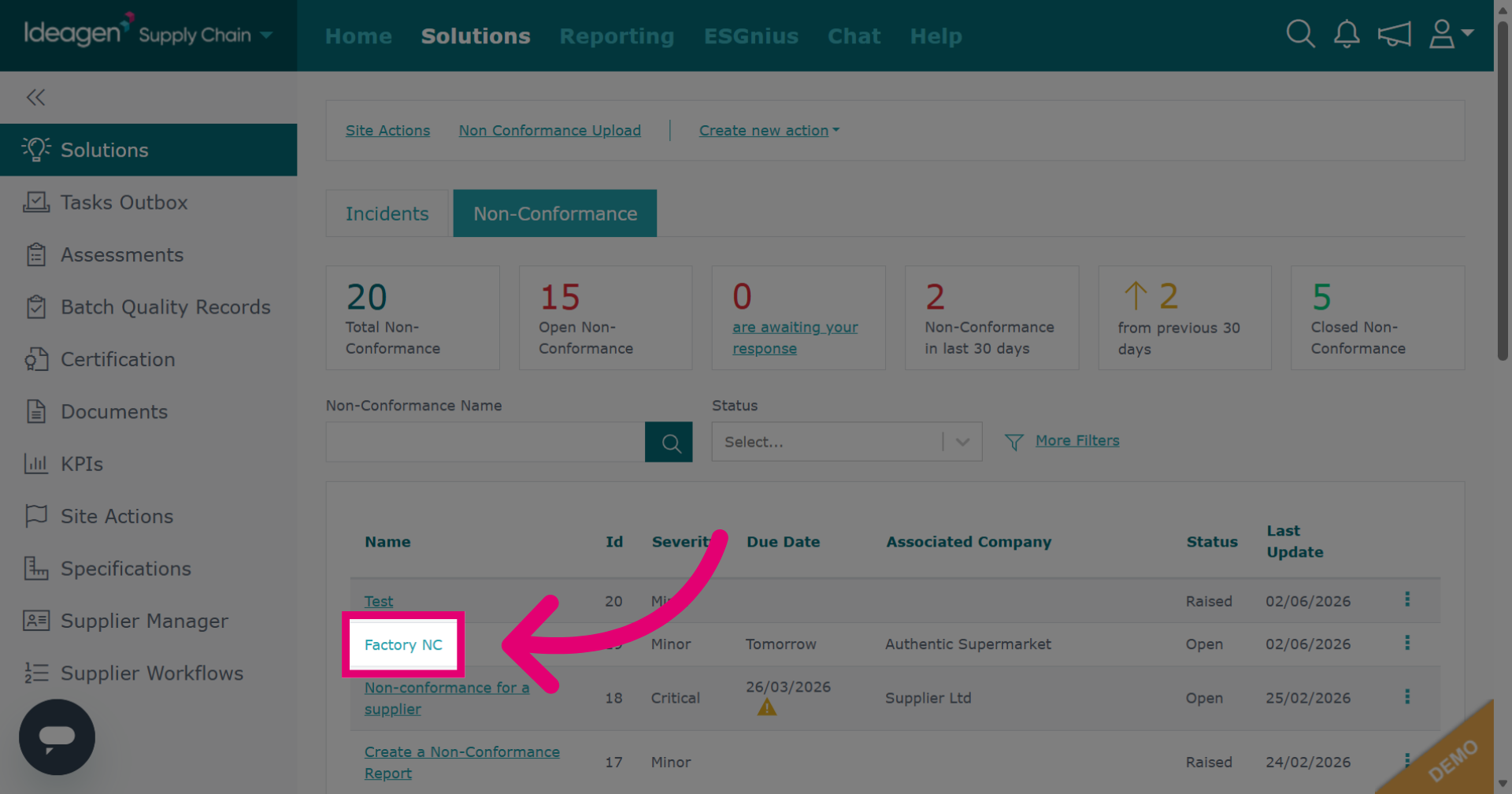Follow the Non Conformance Upload link

[550, 131]
